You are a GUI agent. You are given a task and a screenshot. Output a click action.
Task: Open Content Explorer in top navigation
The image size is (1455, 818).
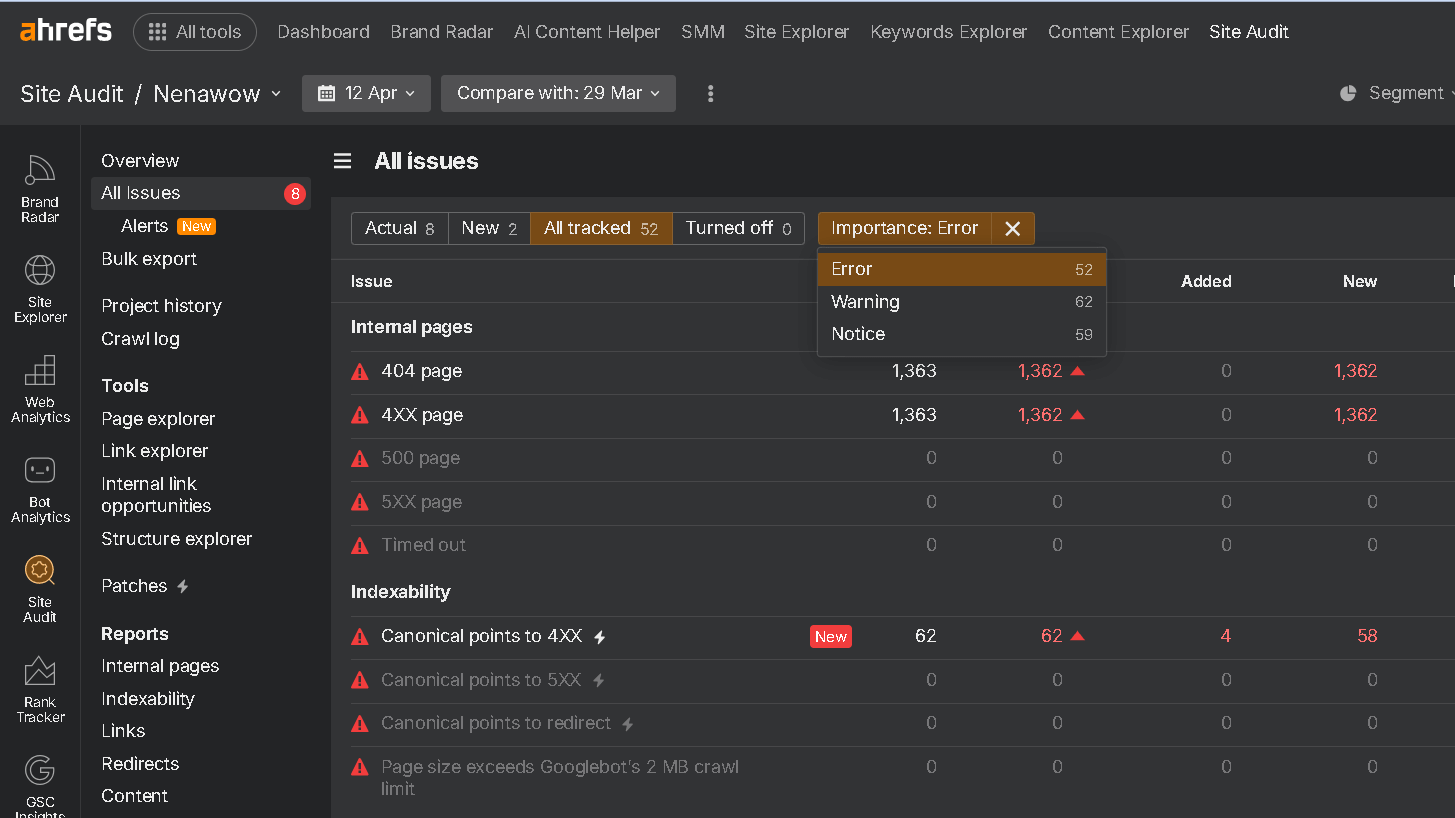pyautogui.click(x=1118, y=32)
